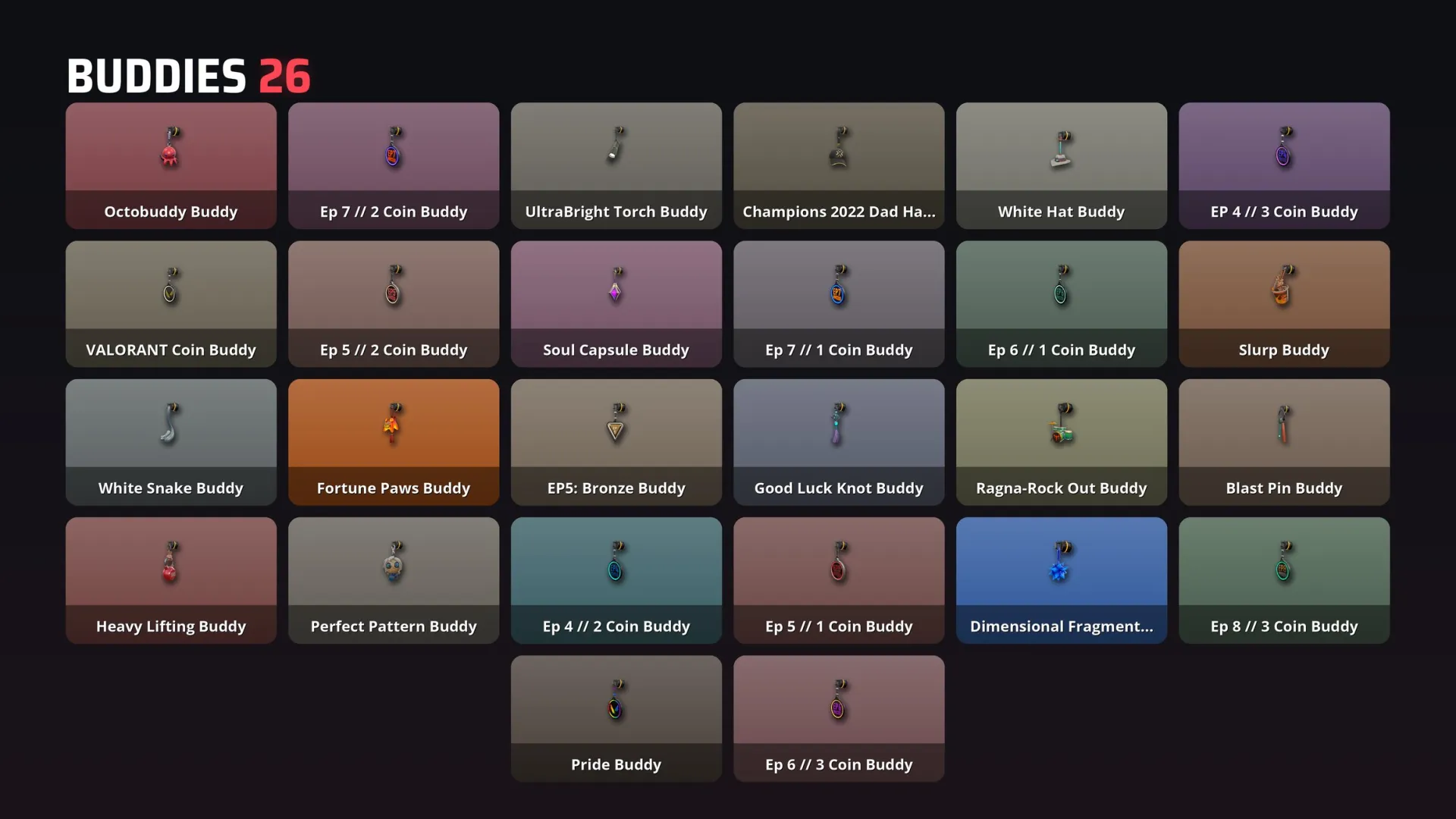
Task: Click the UltraBright Torch flashlight icon
Action: point(616,144)
